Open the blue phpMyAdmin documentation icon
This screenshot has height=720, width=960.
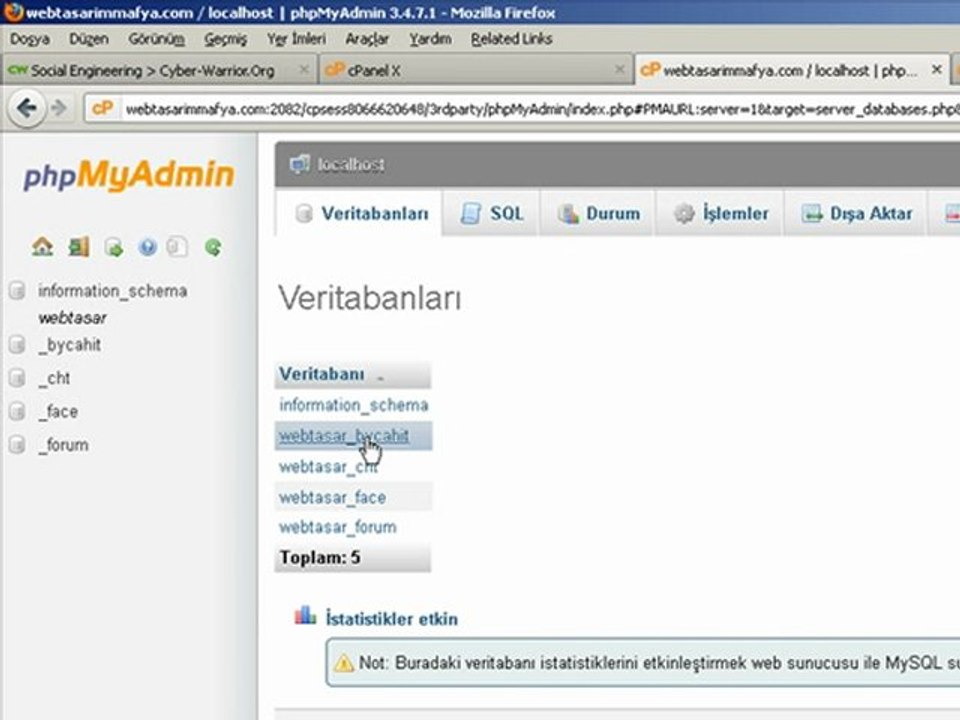(x=148, y=247)
